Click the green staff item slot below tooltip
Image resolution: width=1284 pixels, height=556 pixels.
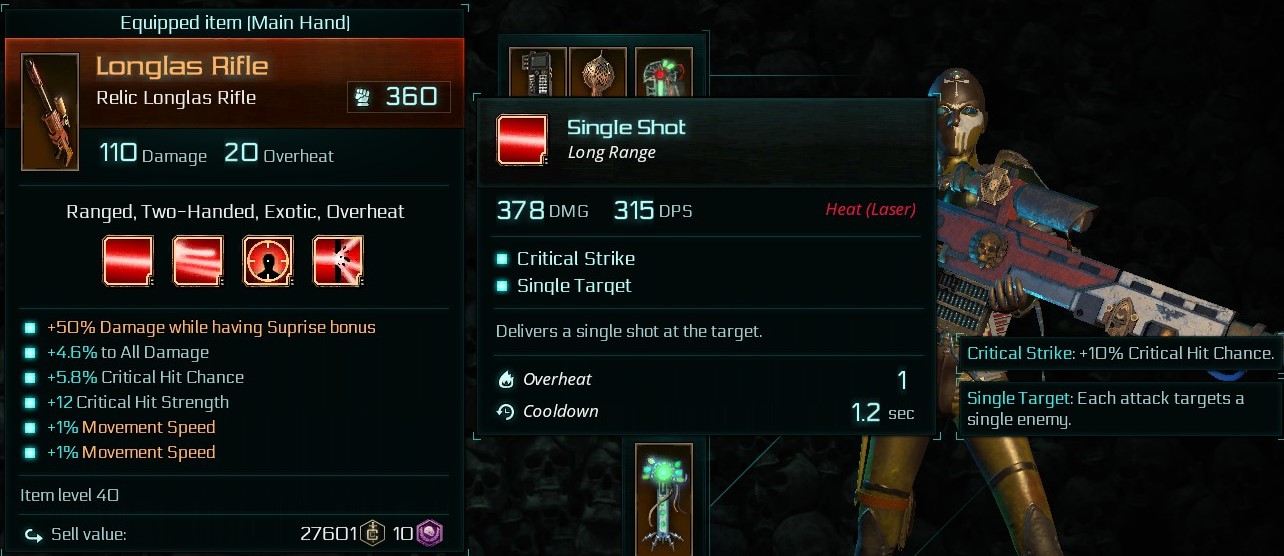point(661,497)
